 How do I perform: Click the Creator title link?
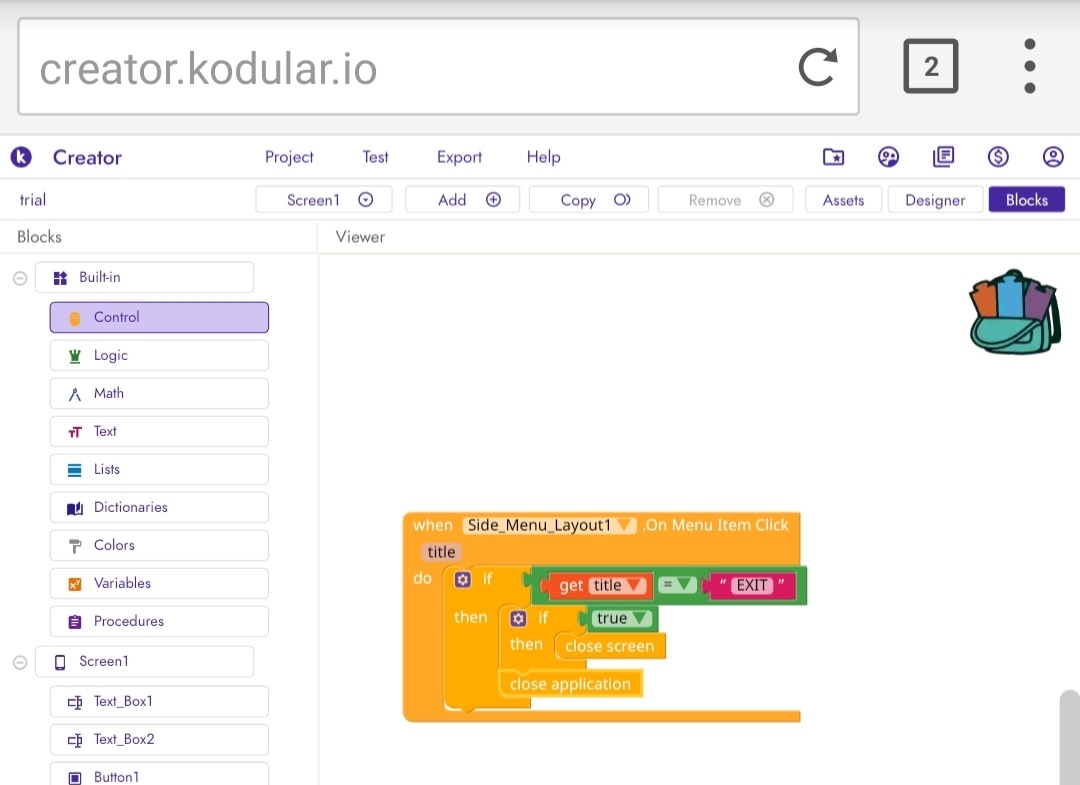(x=87, y=157)
